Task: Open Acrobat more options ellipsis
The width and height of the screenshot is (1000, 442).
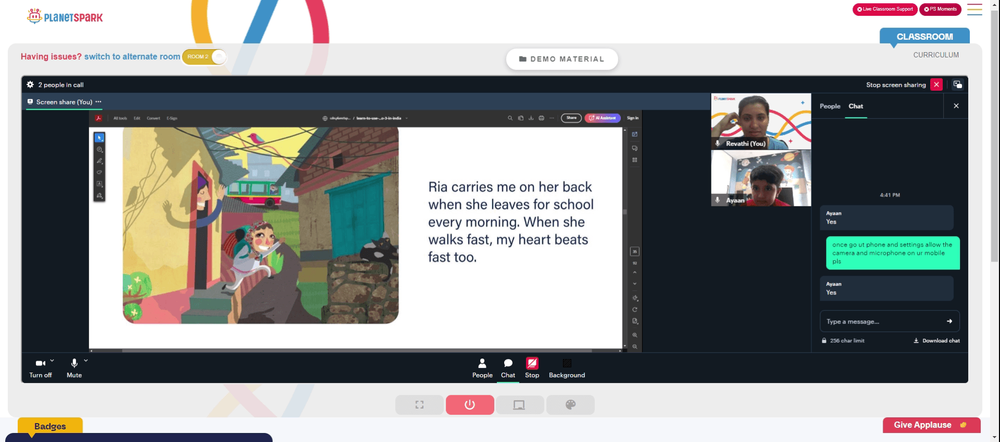Action: tap(552, 118)
